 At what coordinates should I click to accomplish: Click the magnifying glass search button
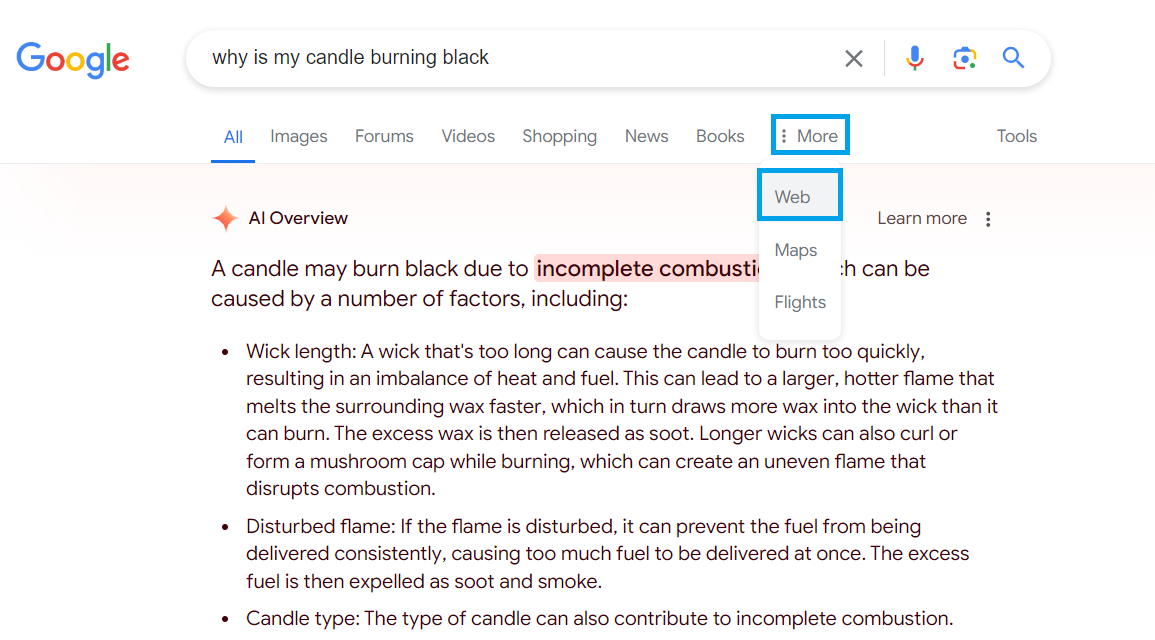pyautogui.click(x=1013, y=57)
